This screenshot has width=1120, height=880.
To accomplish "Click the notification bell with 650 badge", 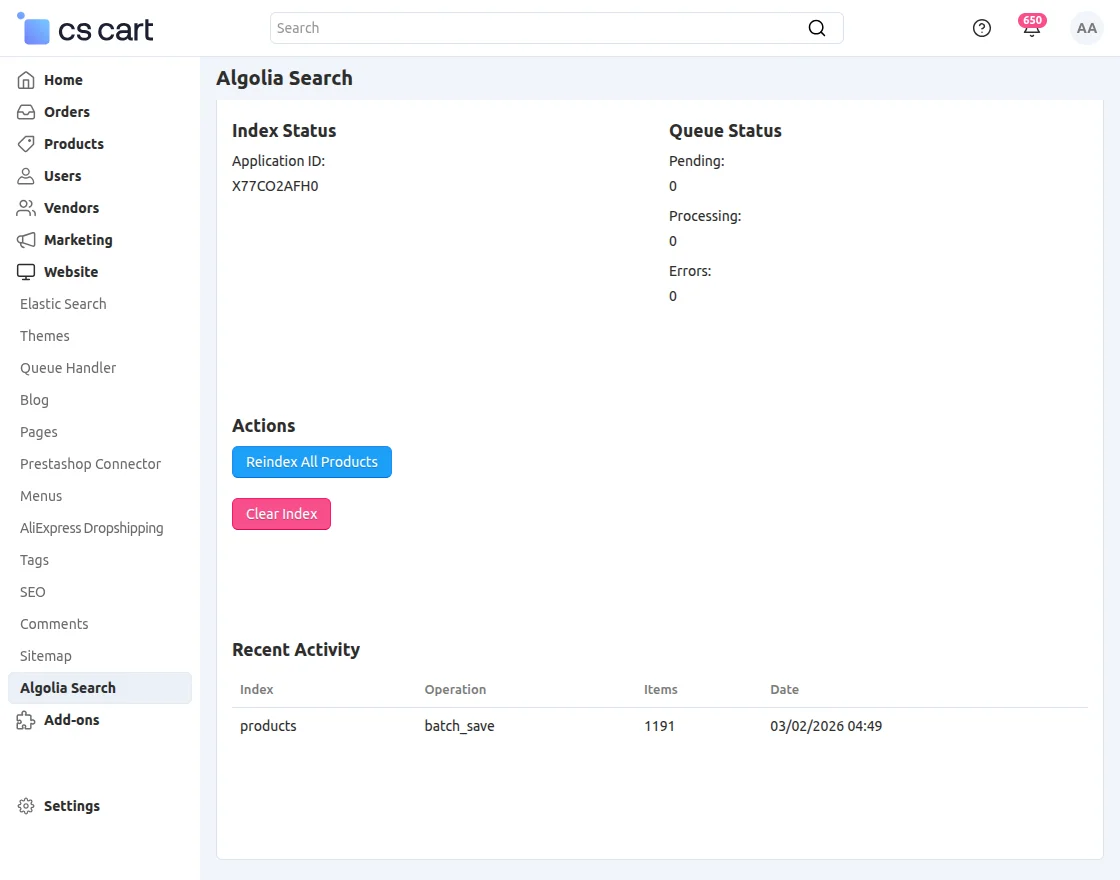I will tap(1031, 28).
